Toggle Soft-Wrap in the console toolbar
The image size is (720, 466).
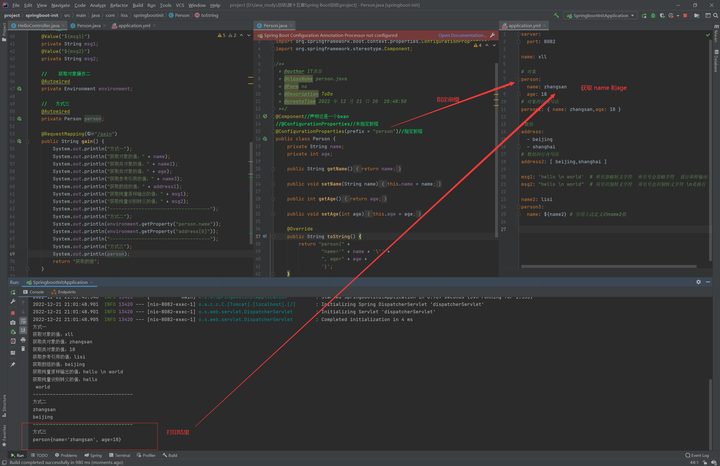(x=23, y=321)
